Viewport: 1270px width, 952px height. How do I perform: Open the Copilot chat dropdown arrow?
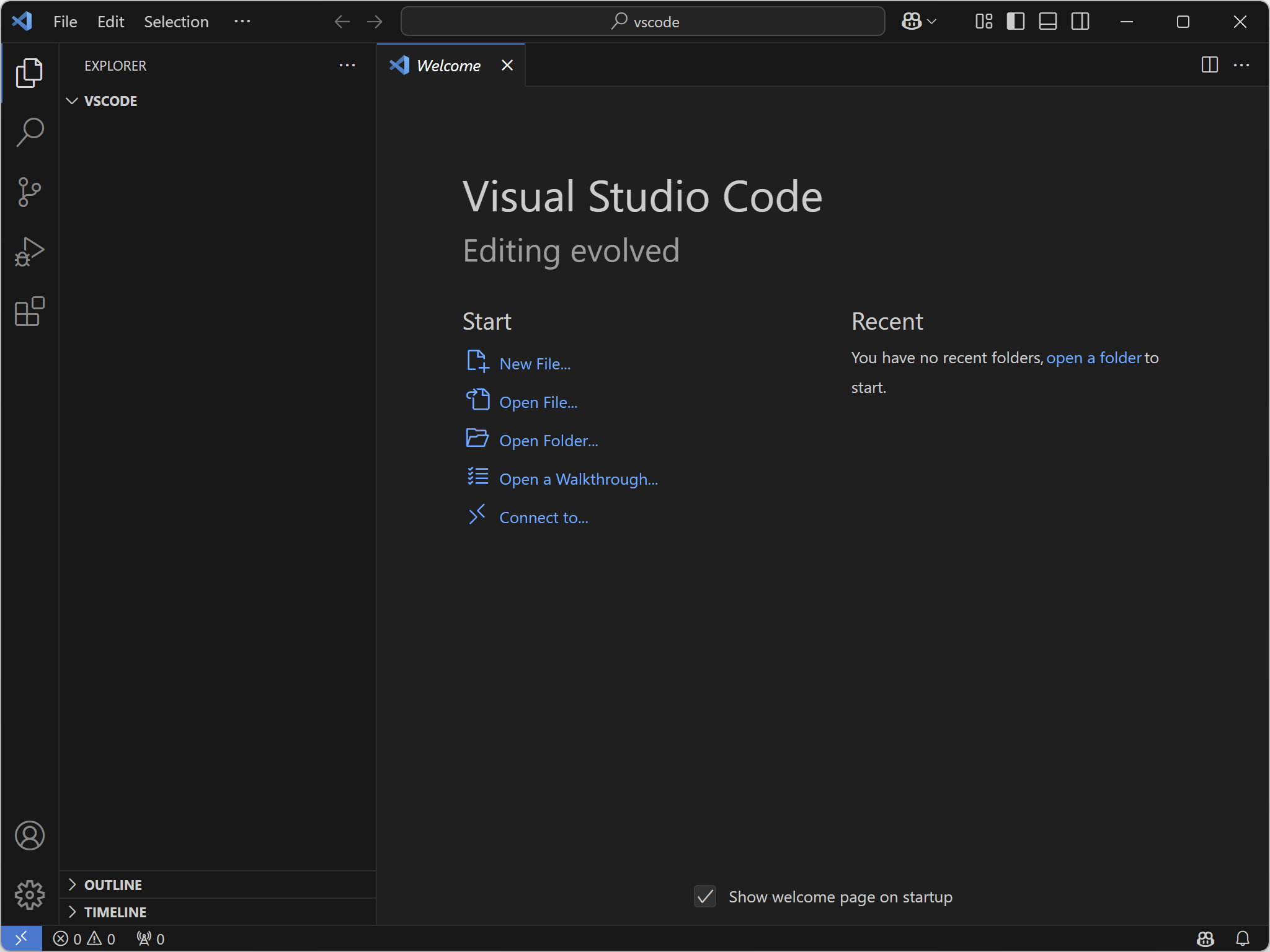(931, 22)
